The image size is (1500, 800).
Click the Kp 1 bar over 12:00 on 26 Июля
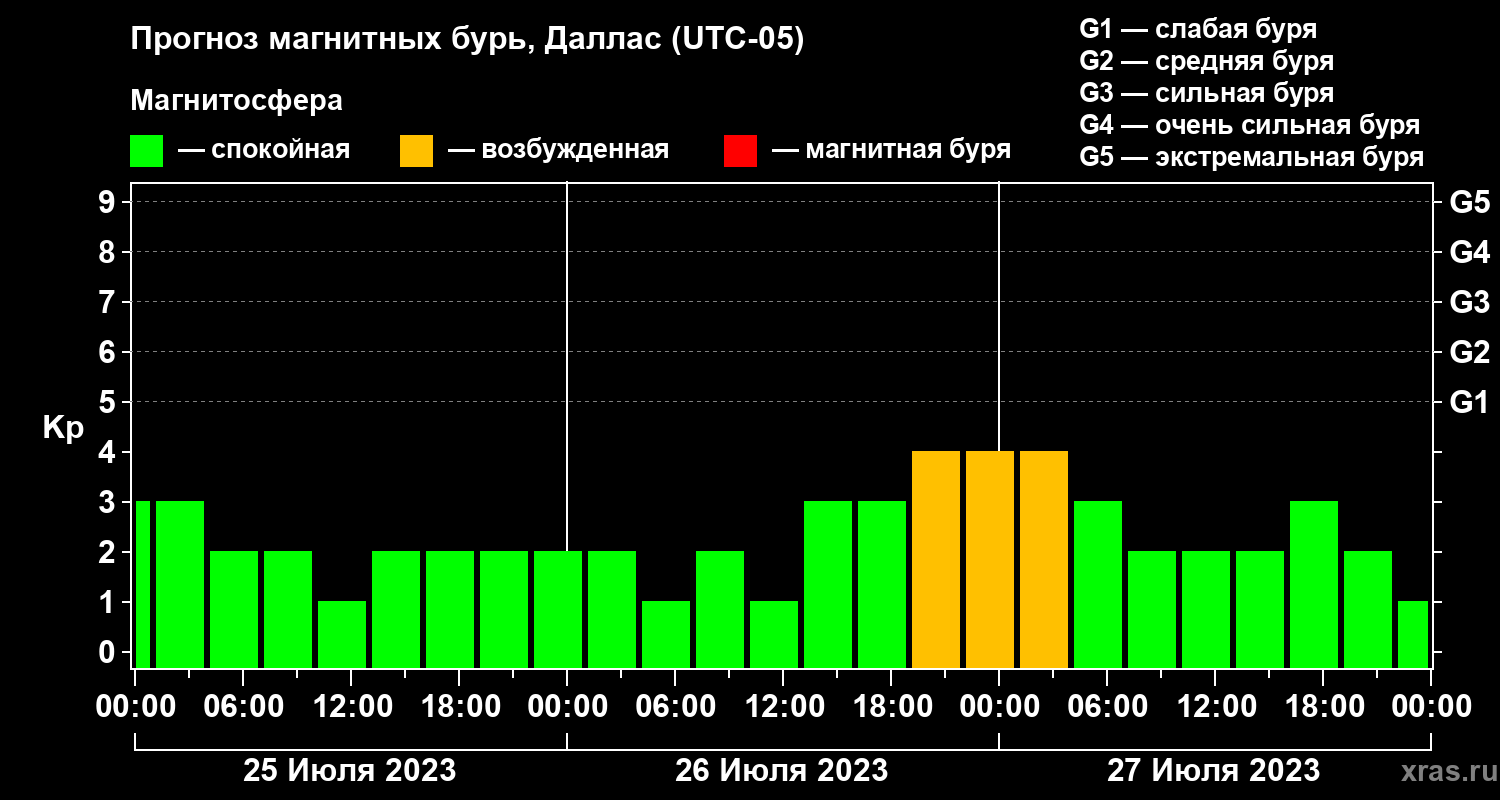pos(774,634)
